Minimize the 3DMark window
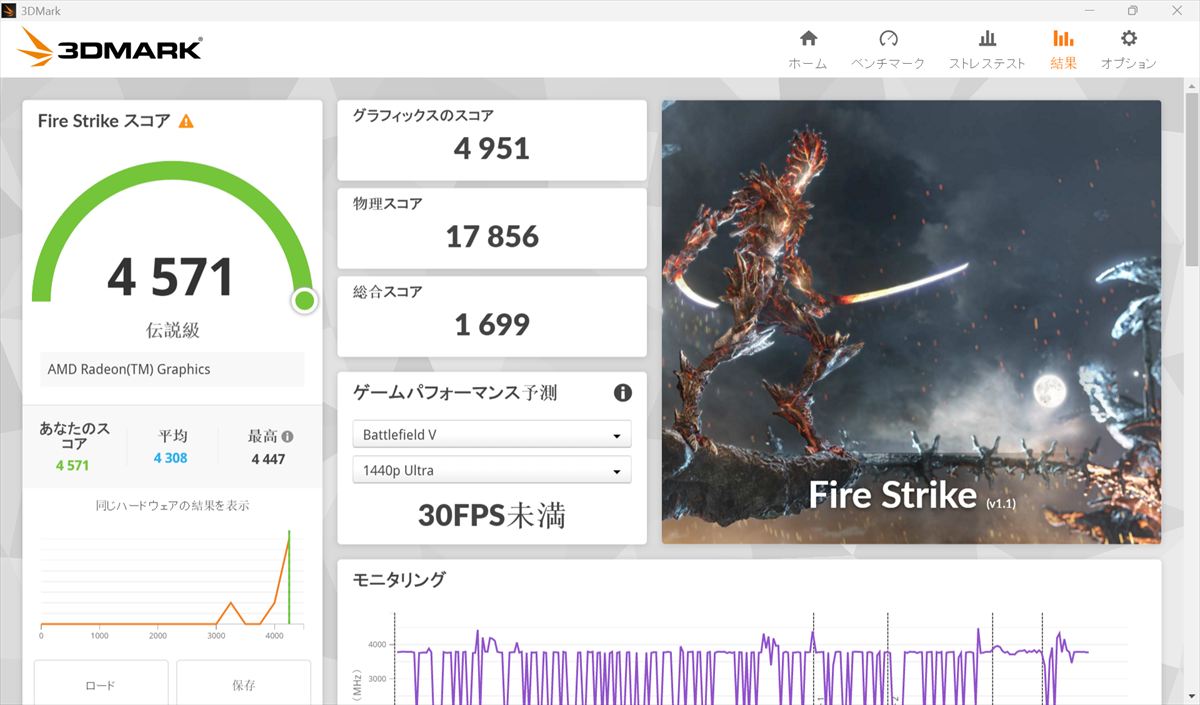 point(1088,10)
